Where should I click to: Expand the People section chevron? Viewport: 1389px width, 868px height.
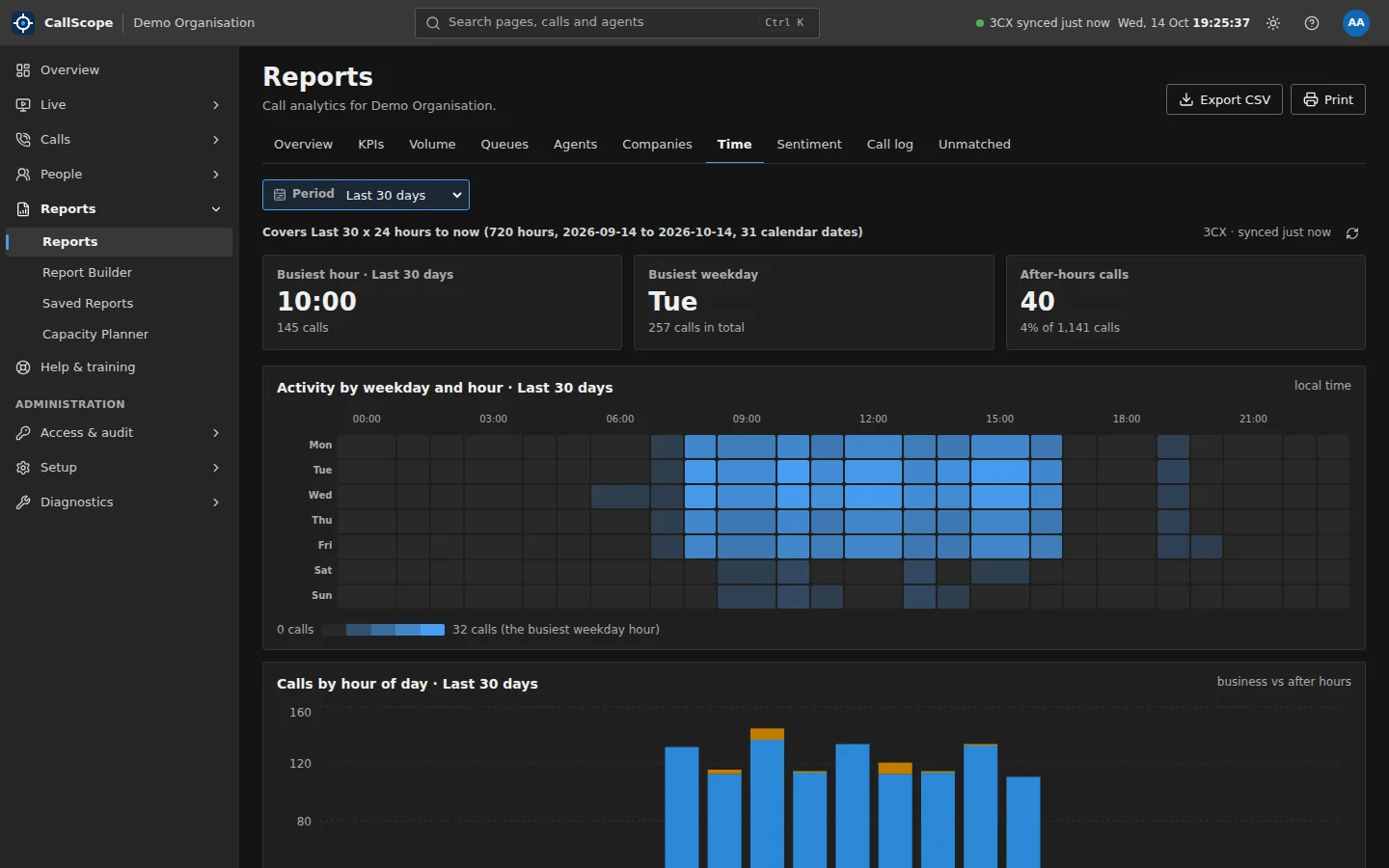click(216, 175)
